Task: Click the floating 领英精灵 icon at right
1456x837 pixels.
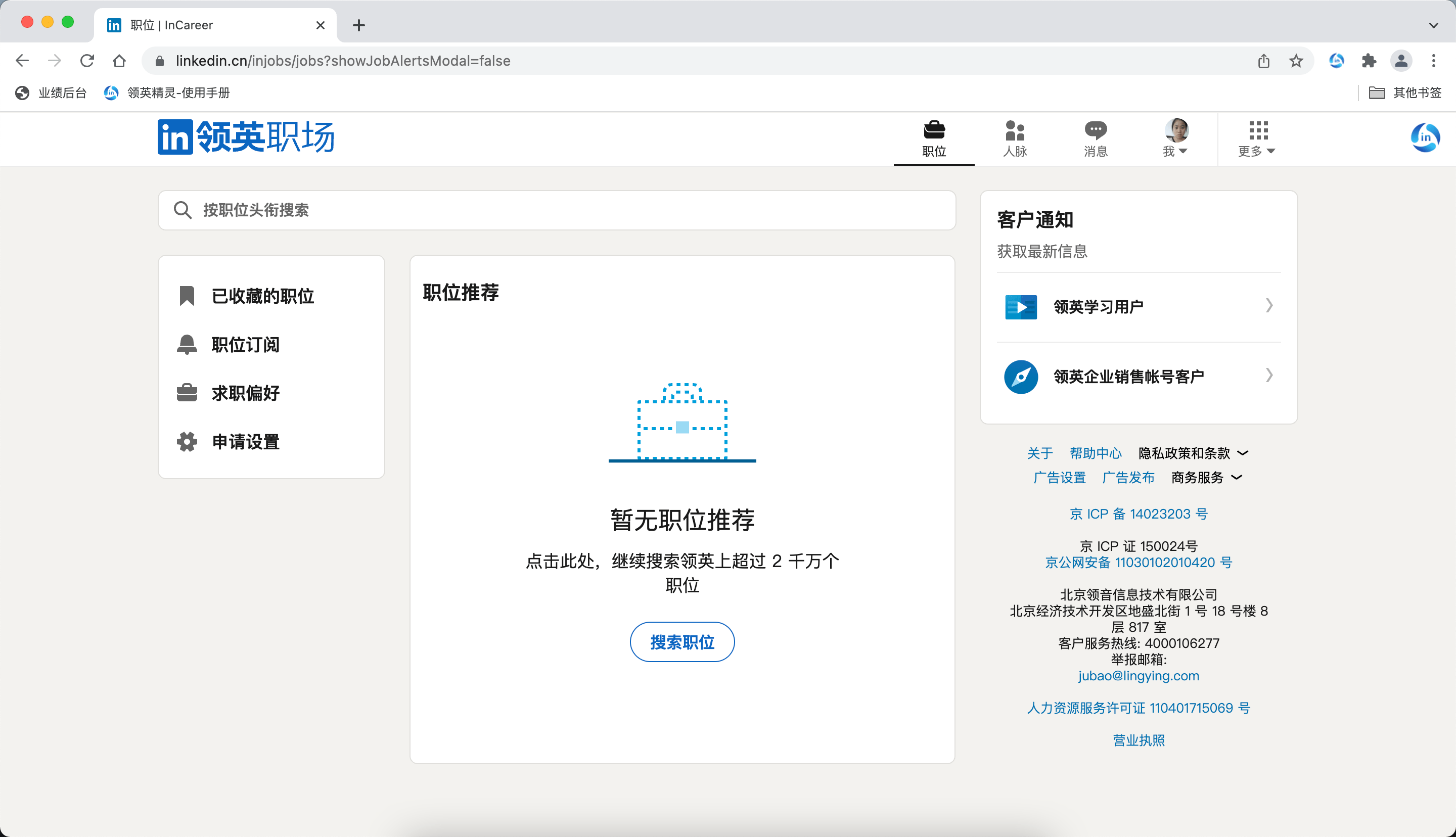Action: coord(1425,137)
